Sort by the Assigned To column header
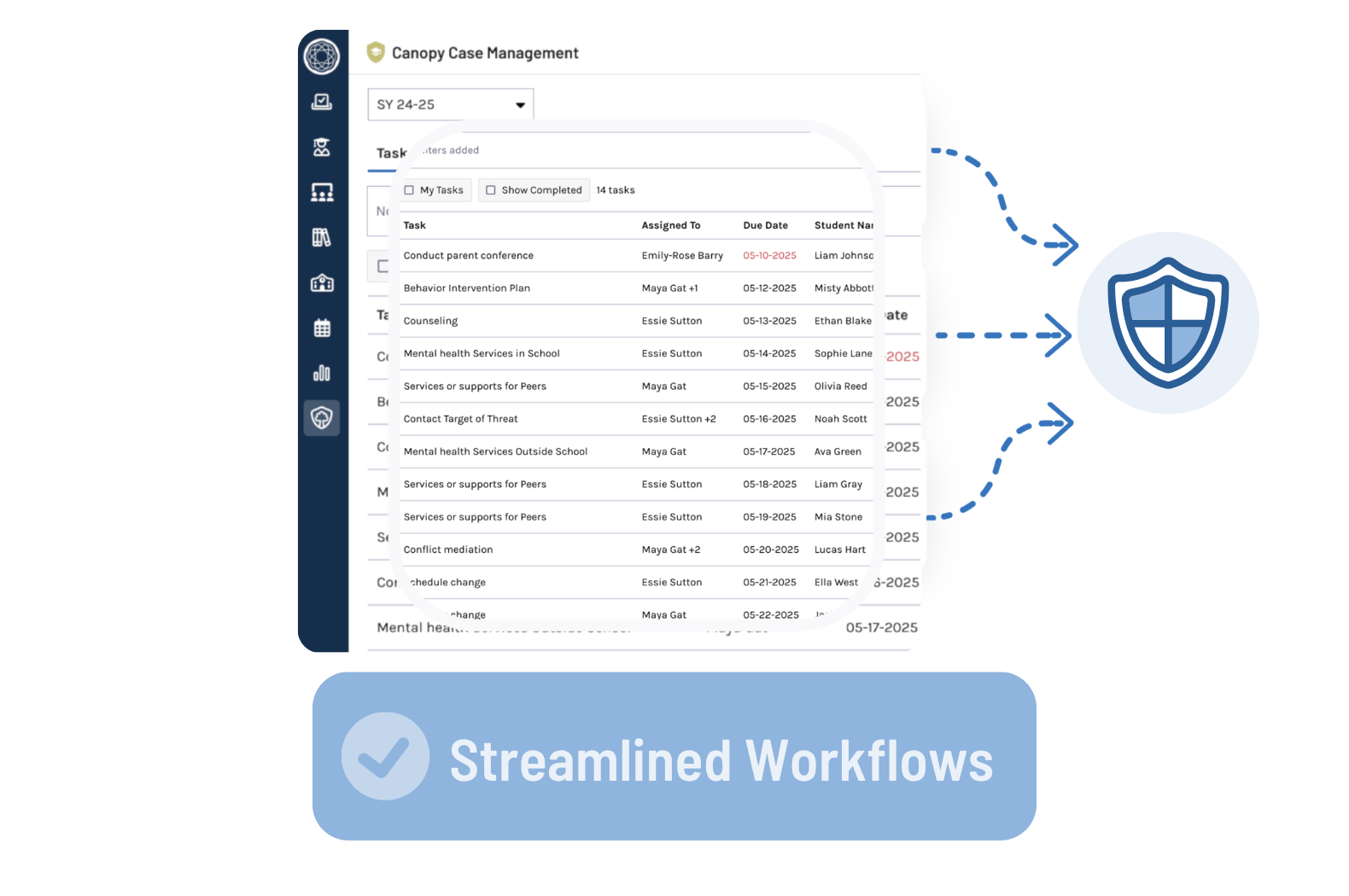Viewport: 1349px width, 896px height. coord(670,225)
